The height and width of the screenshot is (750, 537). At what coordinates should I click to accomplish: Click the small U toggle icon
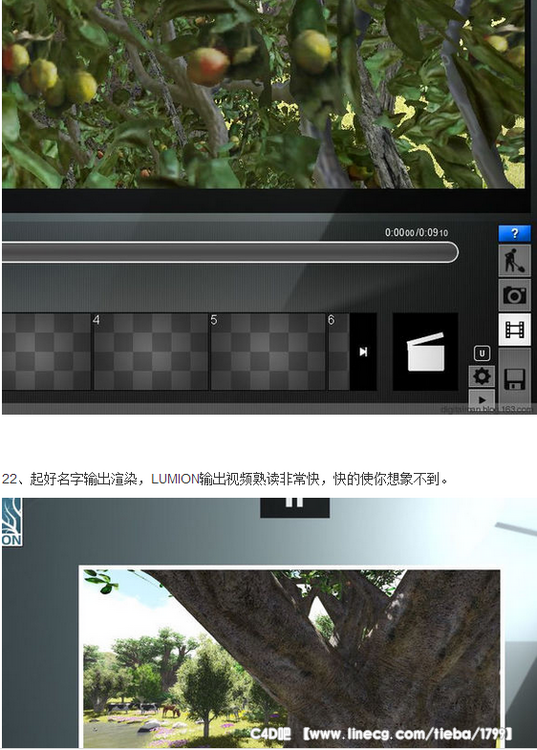(x=482, y=353)
